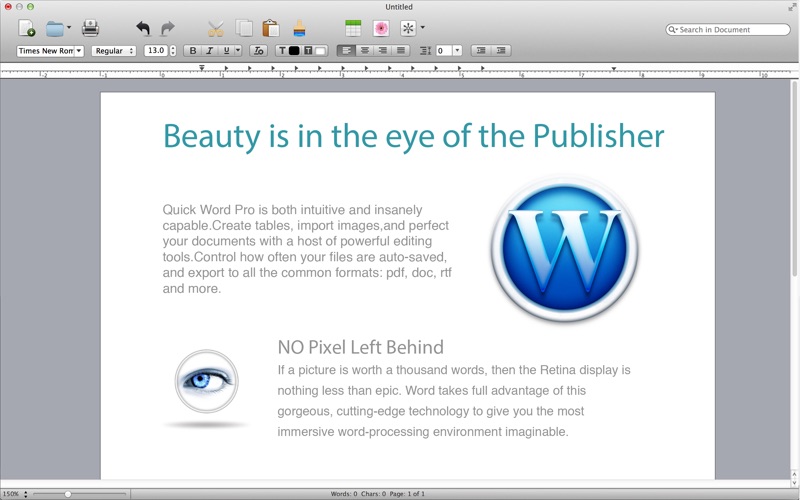
Task: Open the Times New Roman font dropdown
Action: pyautogui.click(x=50, y=50)
